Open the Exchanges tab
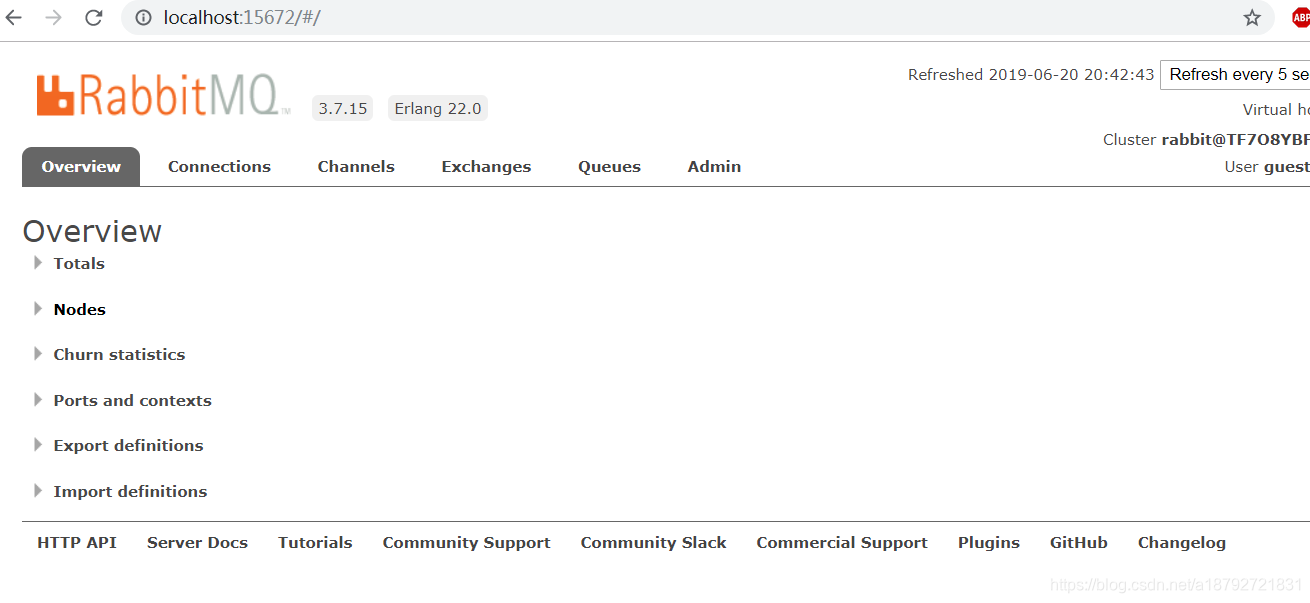Viewport: 1310px width, 603px height. pyautogui.click(x=486, y=166)
